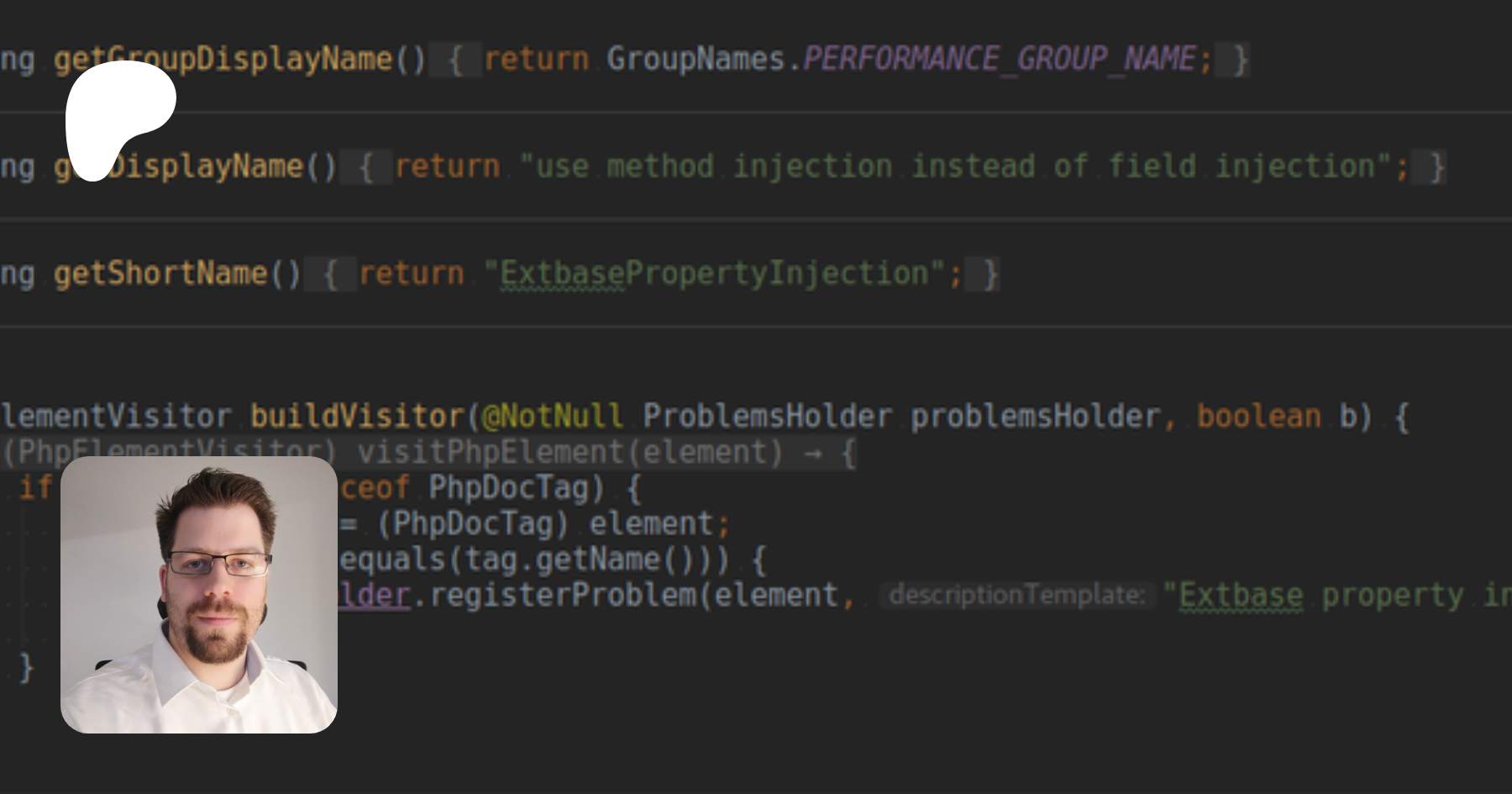Click the PERFORMANCE_GROUP_NAME constant
The image size is (1512, 794).
click(x=1000, y=60)
